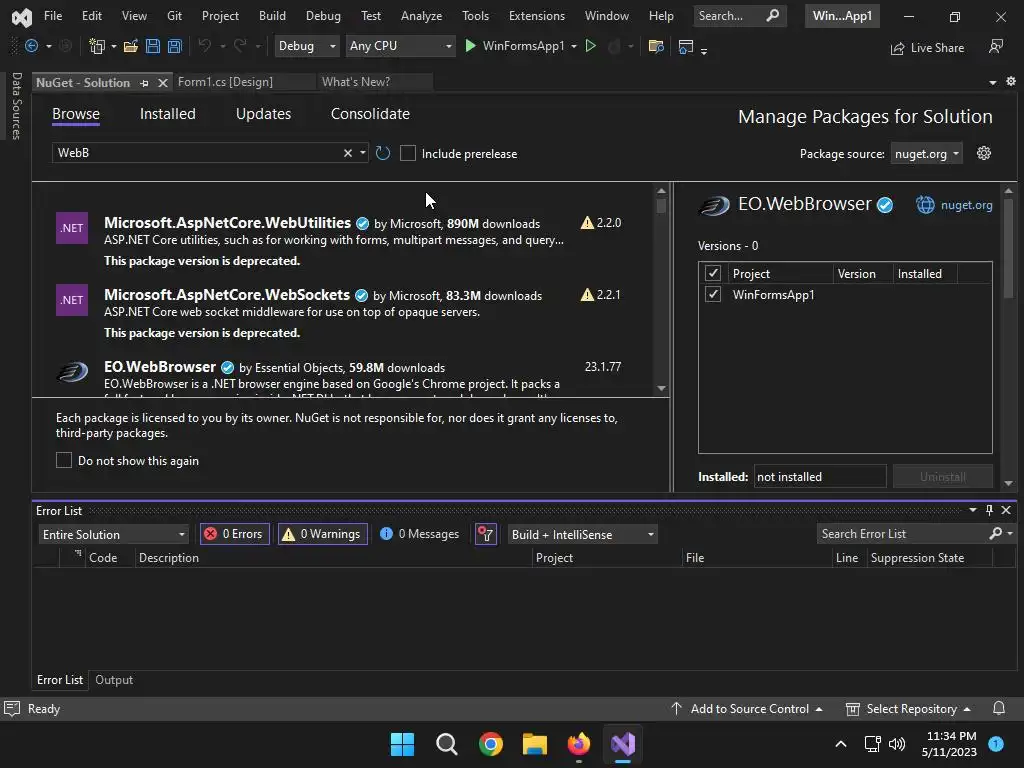Open Firefox from the taskbar

pyautogui.click(x=579, y=744)
